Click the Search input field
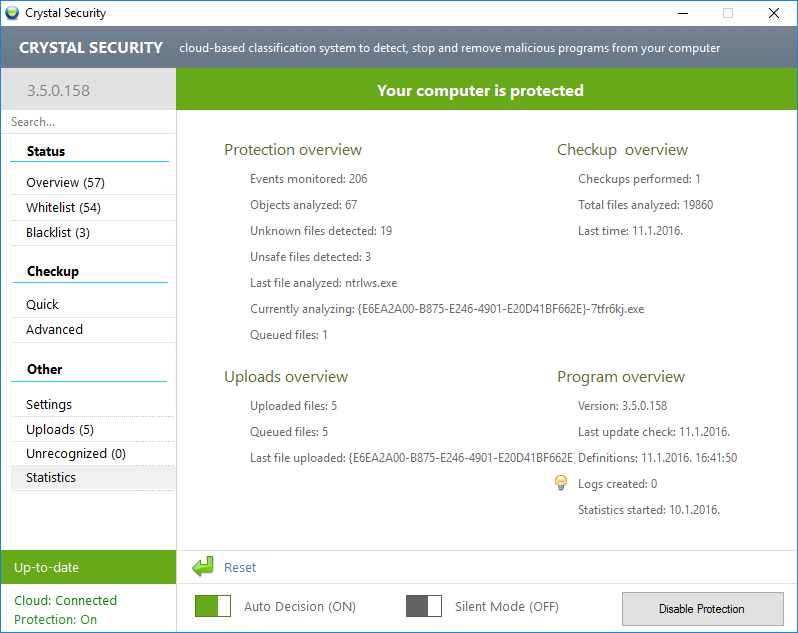 click(x=88, y=122)
